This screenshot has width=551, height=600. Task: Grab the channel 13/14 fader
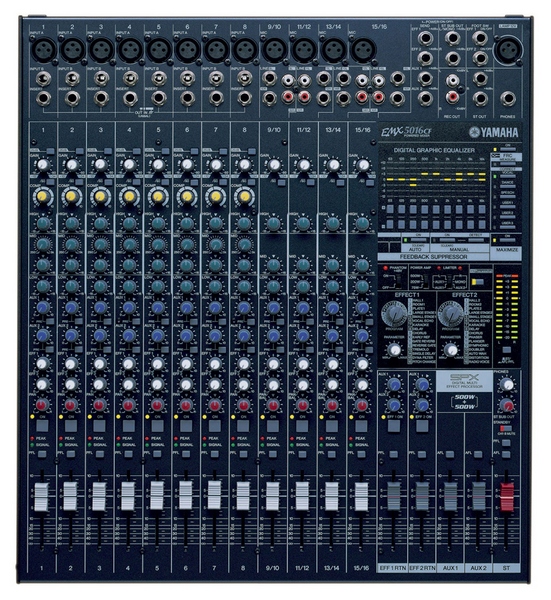[x=332, y=496]
